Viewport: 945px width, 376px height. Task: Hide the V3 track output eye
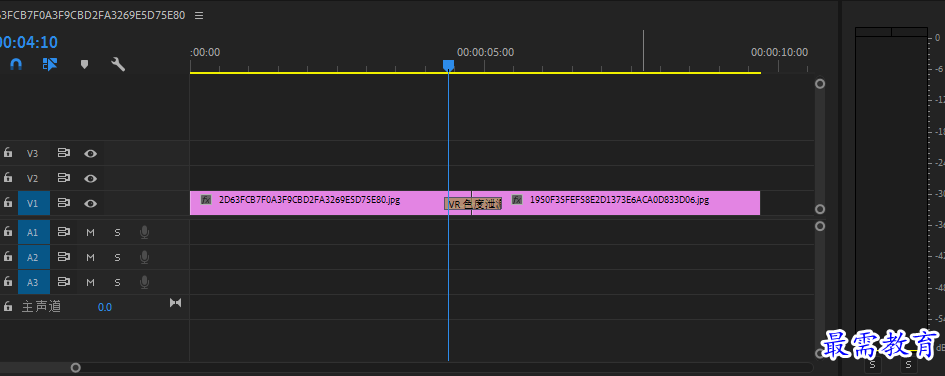(x=90, y=154)
